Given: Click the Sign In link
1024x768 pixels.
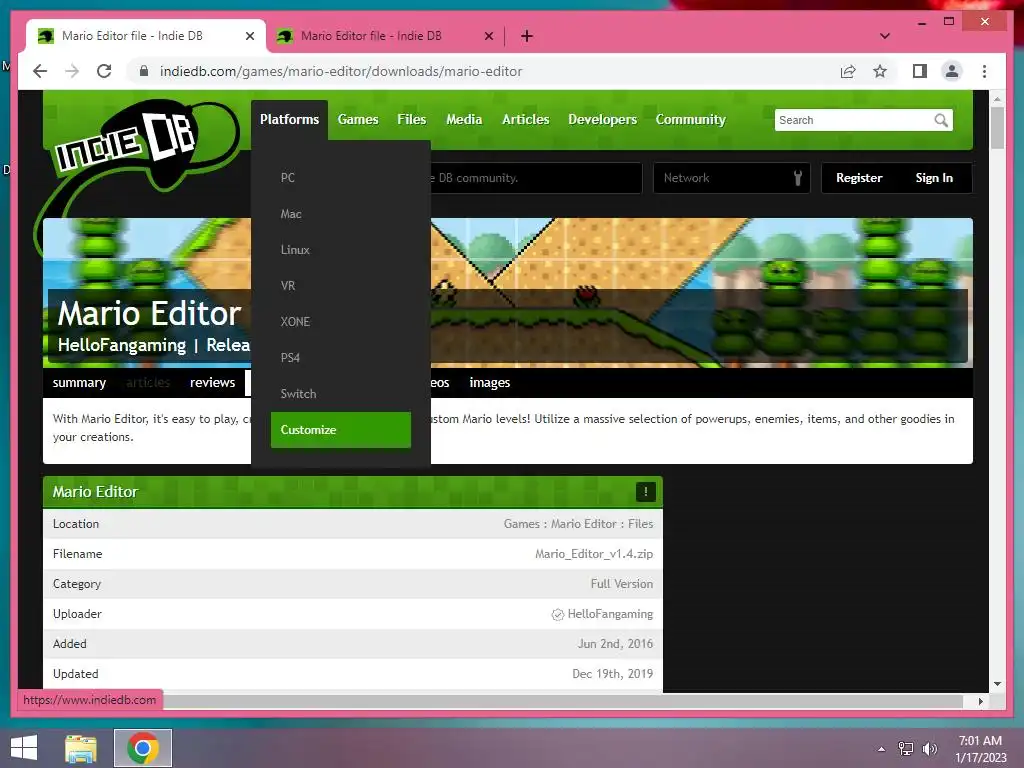Looking at the screenshot, I should tap(934, 178).
